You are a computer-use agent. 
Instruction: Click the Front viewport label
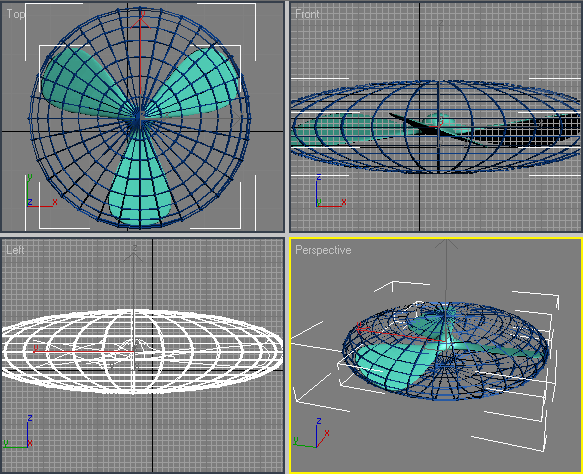307,14
